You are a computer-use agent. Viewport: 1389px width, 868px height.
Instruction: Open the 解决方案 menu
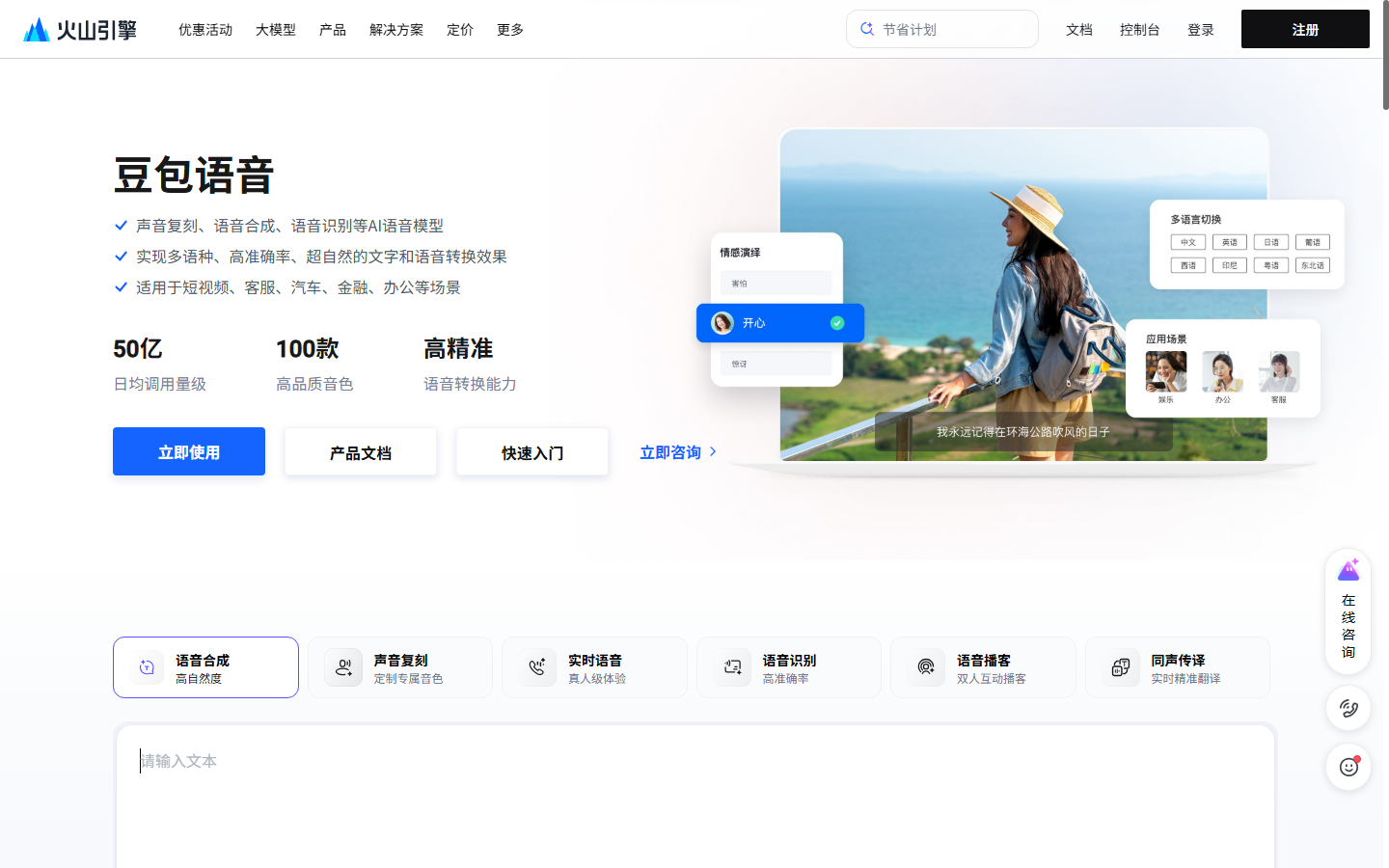point(396,30)
